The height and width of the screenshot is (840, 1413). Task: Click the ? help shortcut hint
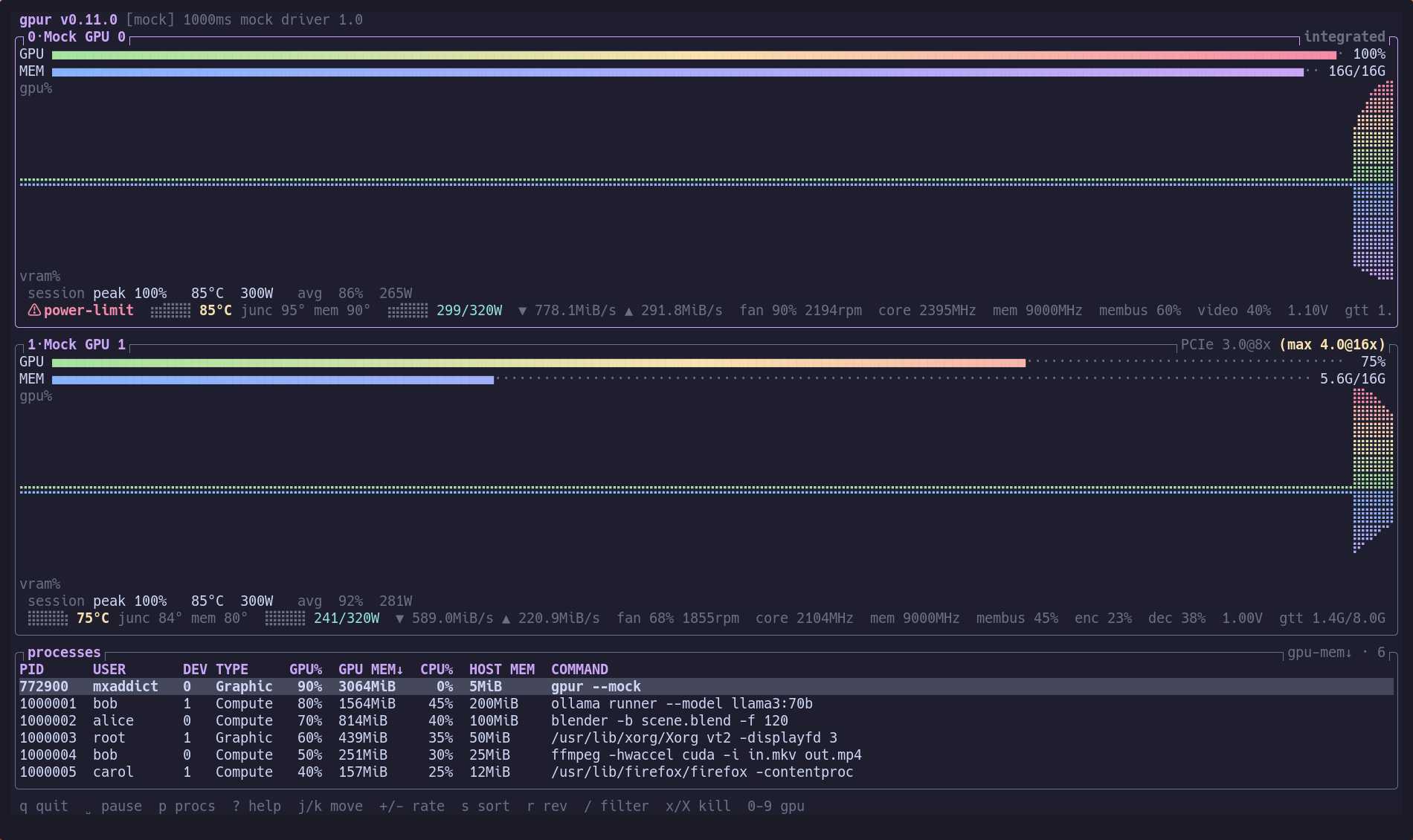click(257, 806)
